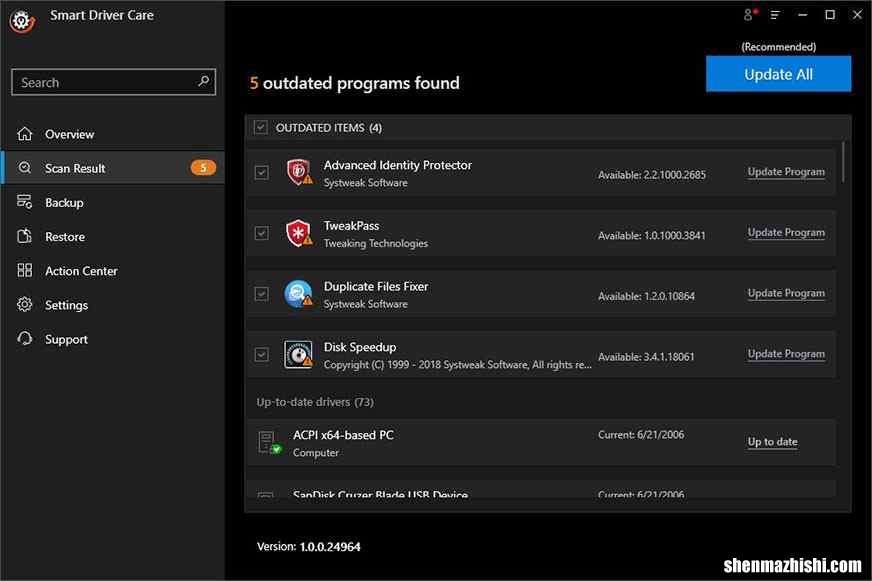The image size is (872, 581).
Task: Click the Version 1.0.0.24964 text
Action: point(309,547)
